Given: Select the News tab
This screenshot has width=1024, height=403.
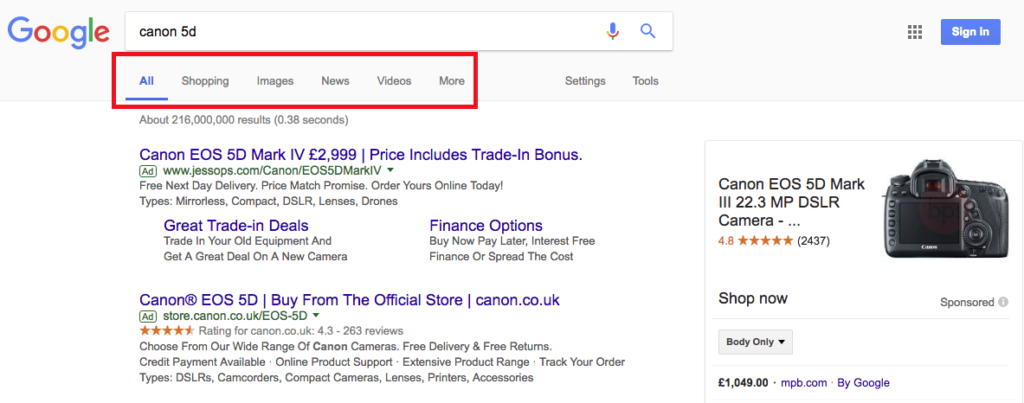Looking at the screenshot, I should tap(335, 81).
